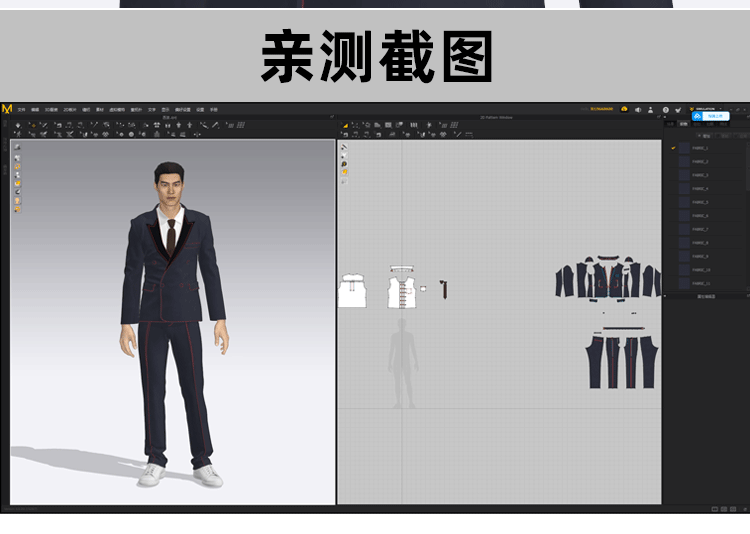750x534 pixels.
Task: Click the Add button in fabric list
Action: coord(705,135)
